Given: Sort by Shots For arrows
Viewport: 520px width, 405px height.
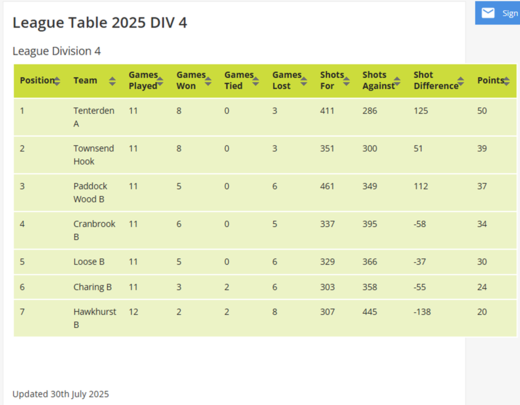Looking at the screenshot, I should 347,81.
